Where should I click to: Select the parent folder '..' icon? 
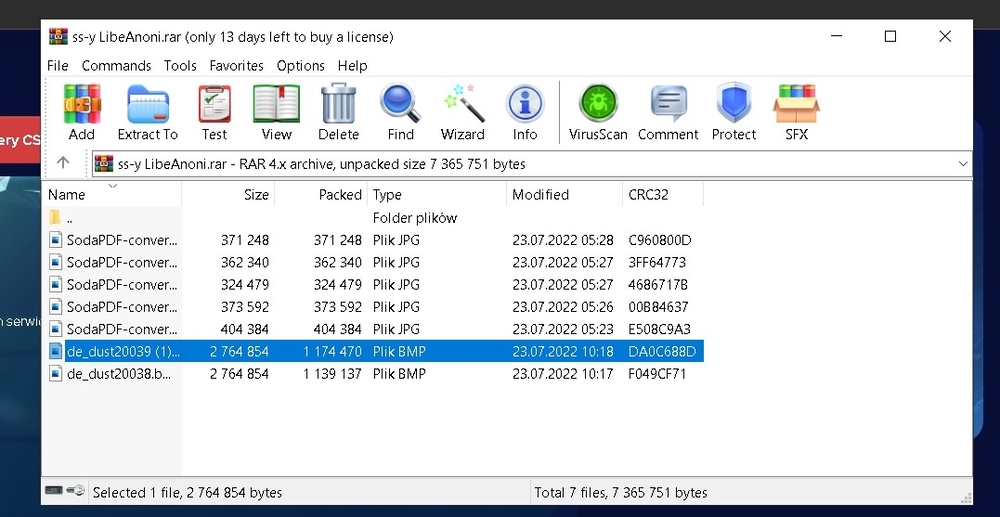click(x=55, y=217)
